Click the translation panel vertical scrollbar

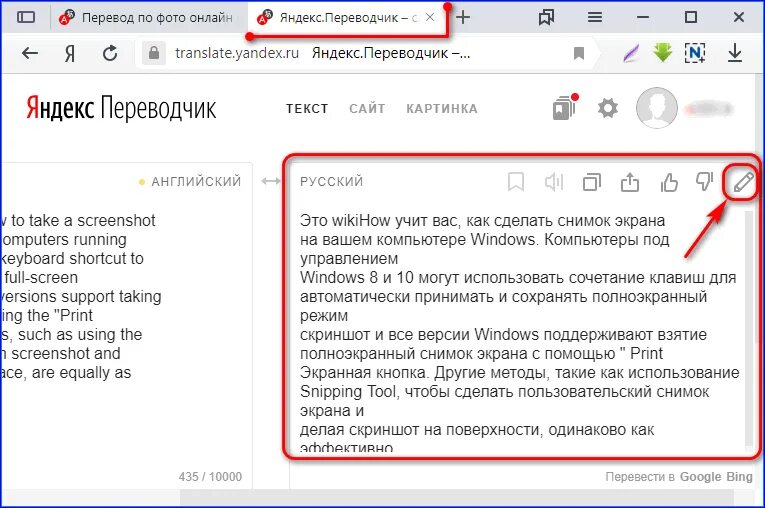(749, 329)
